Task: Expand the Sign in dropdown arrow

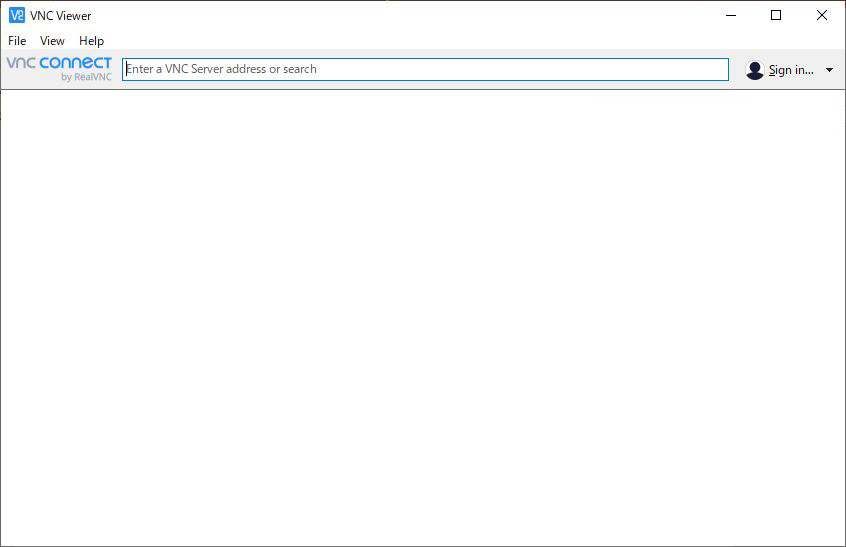Action: pos(829,70)
